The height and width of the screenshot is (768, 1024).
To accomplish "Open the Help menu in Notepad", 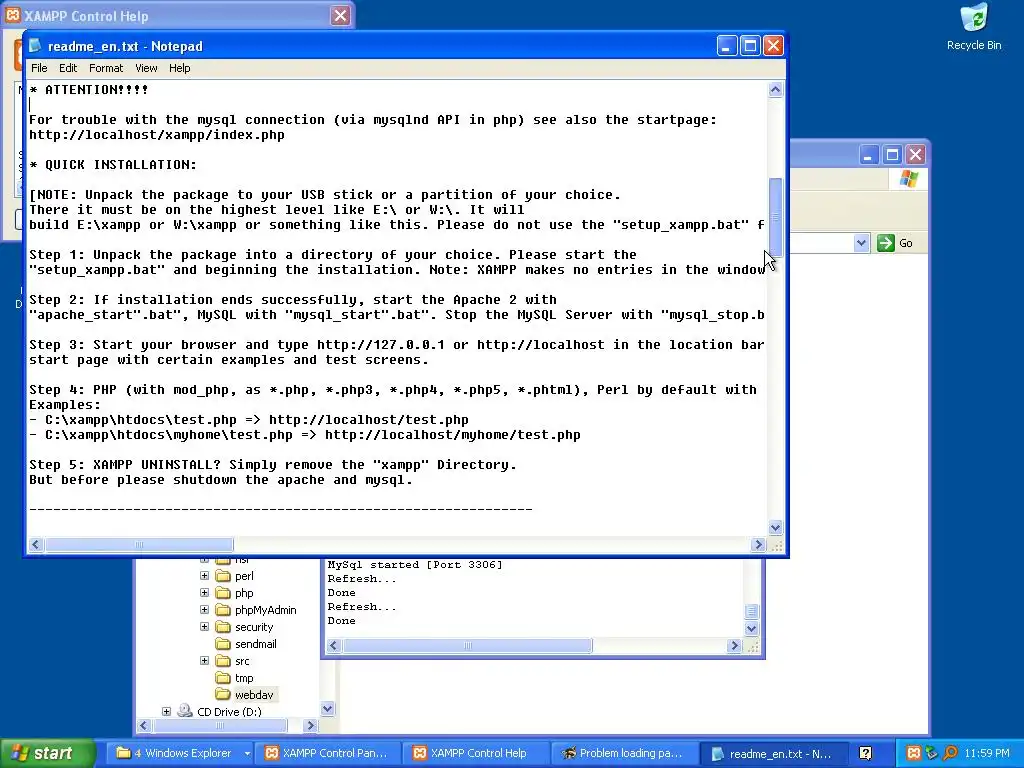I will click(x=180, y=68).
